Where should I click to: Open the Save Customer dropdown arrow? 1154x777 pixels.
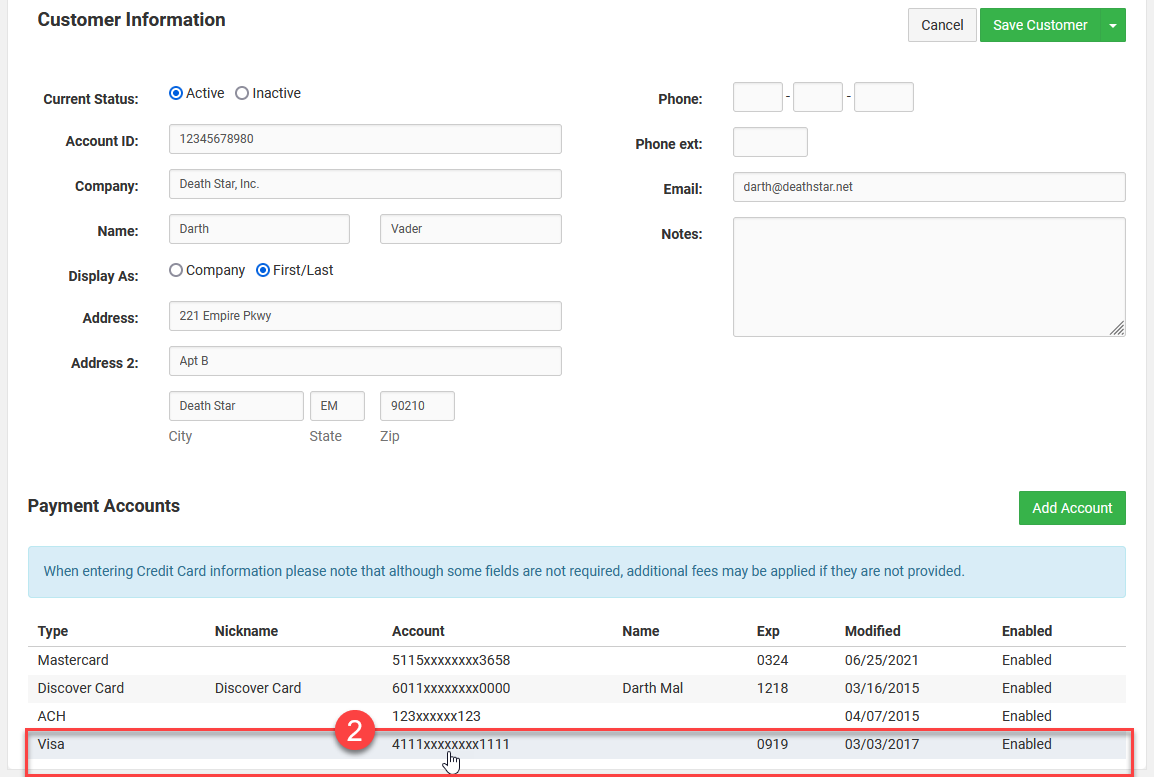(x=1113, y=25)
